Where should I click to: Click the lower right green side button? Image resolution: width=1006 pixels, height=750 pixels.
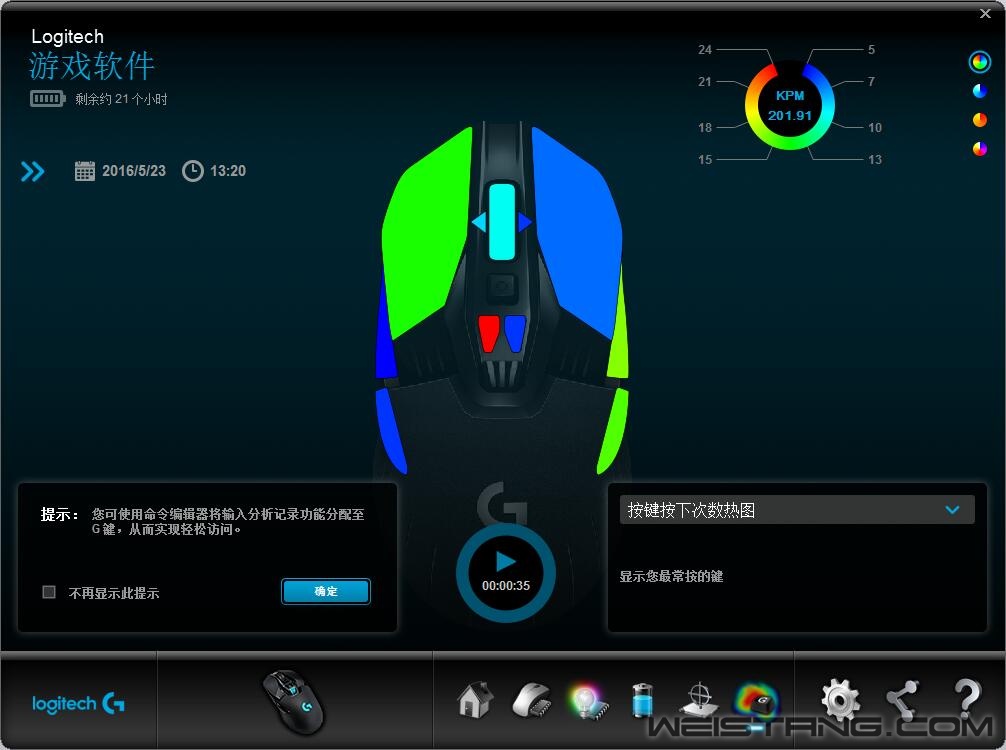613,430
